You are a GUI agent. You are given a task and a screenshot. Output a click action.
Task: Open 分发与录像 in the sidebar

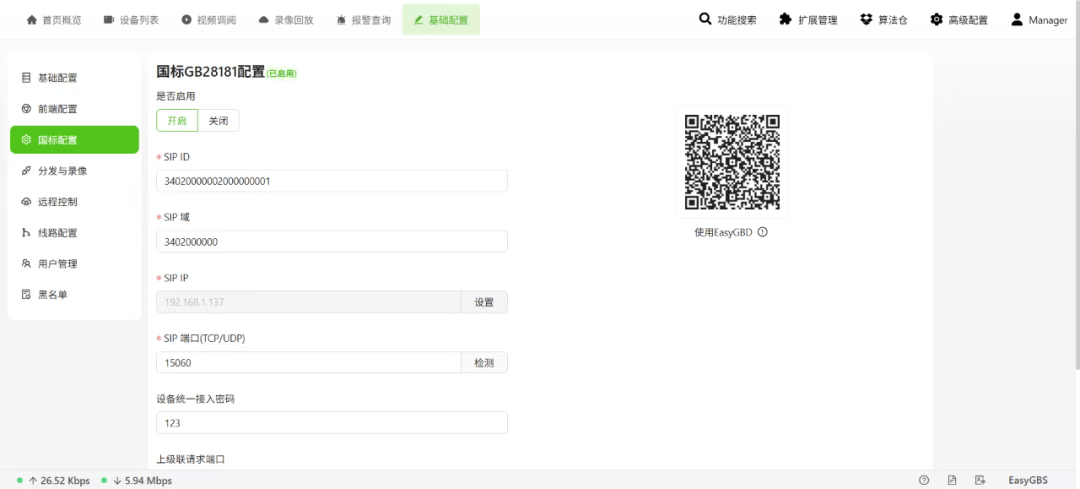coord(62,171)
